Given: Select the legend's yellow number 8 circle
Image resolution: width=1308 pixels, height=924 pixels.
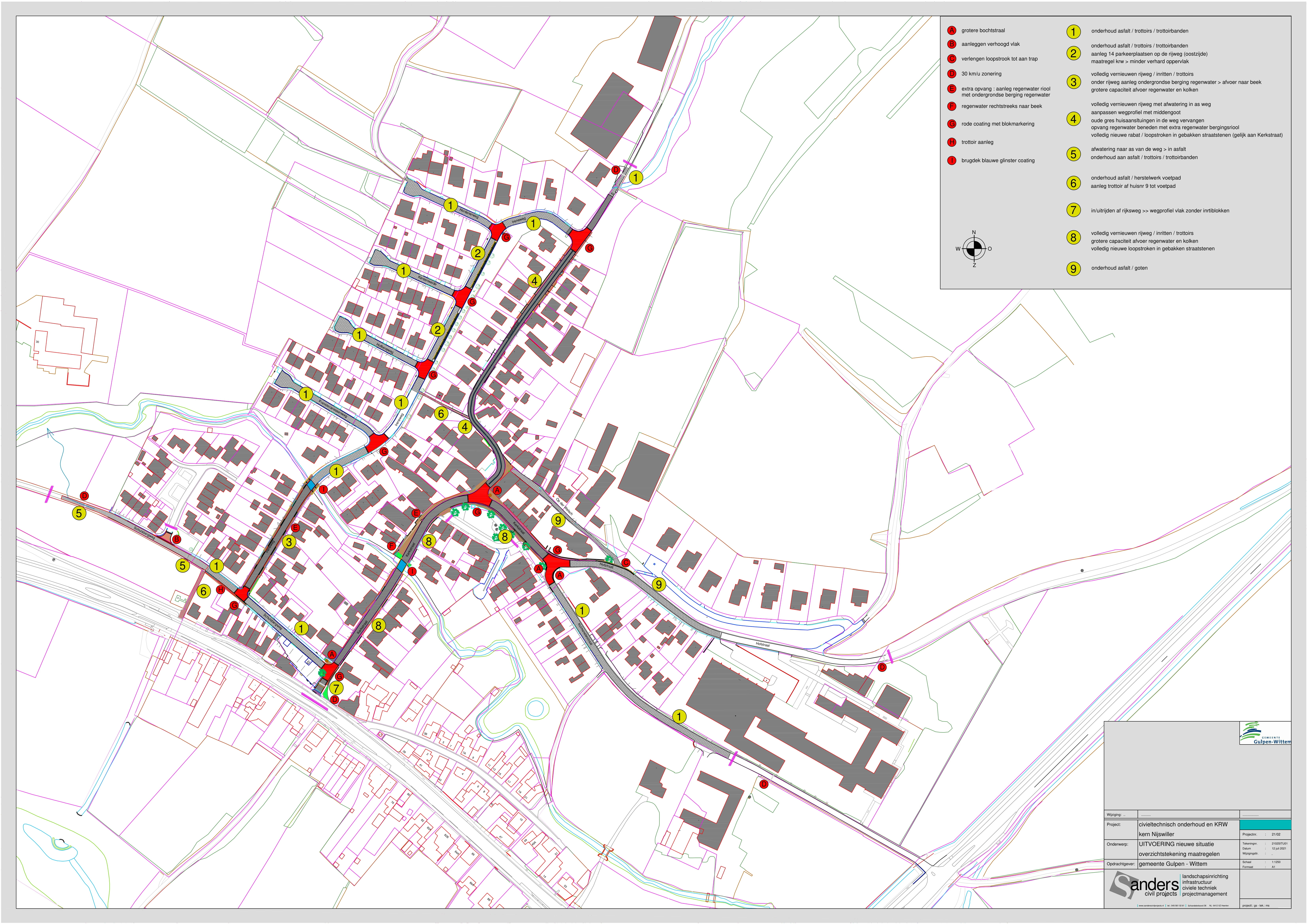Looking at the screenshot, I should pos(1073,238).
